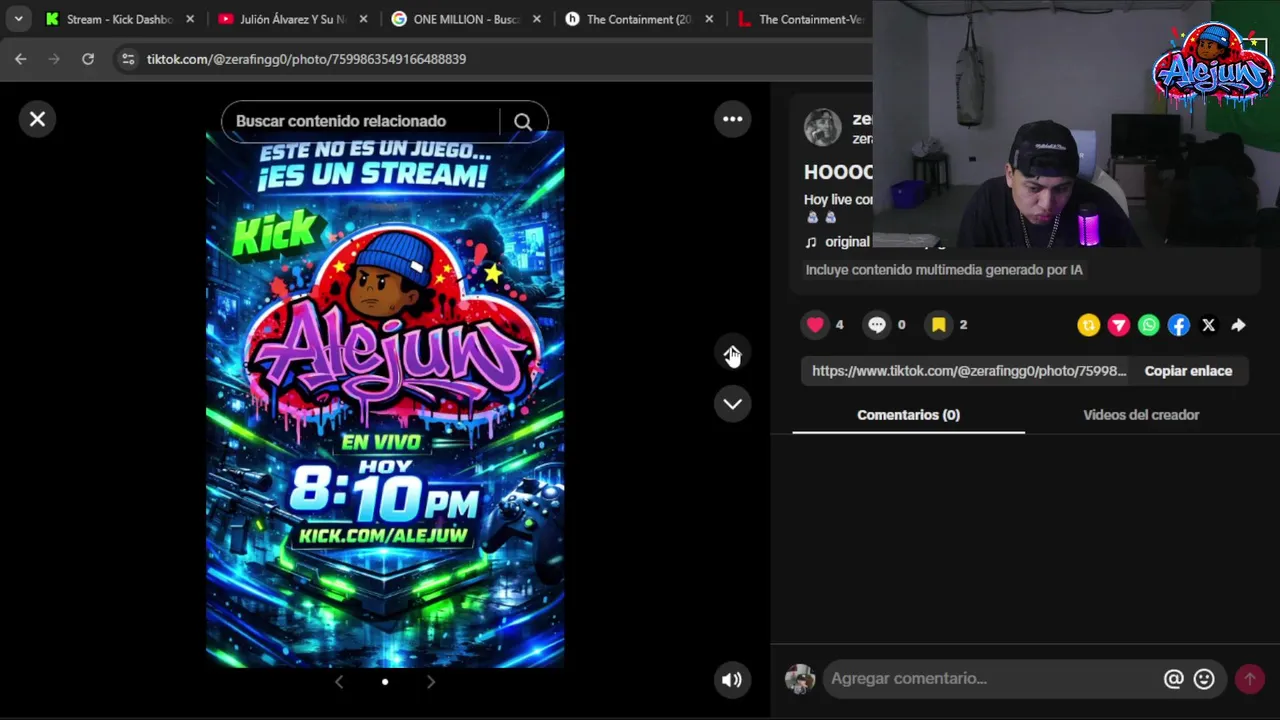
Task: Go forward with the browser forward arrow
Action: click(54, 59)
